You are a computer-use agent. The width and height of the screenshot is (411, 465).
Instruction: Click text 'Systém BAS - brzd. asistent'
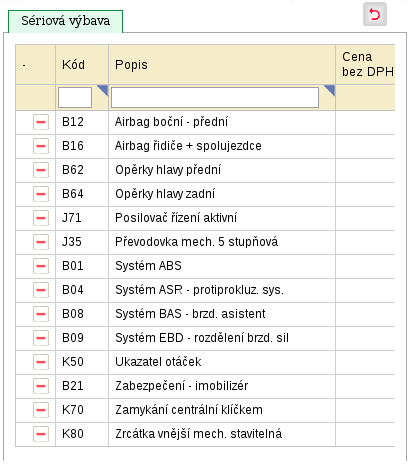point(190,314)
